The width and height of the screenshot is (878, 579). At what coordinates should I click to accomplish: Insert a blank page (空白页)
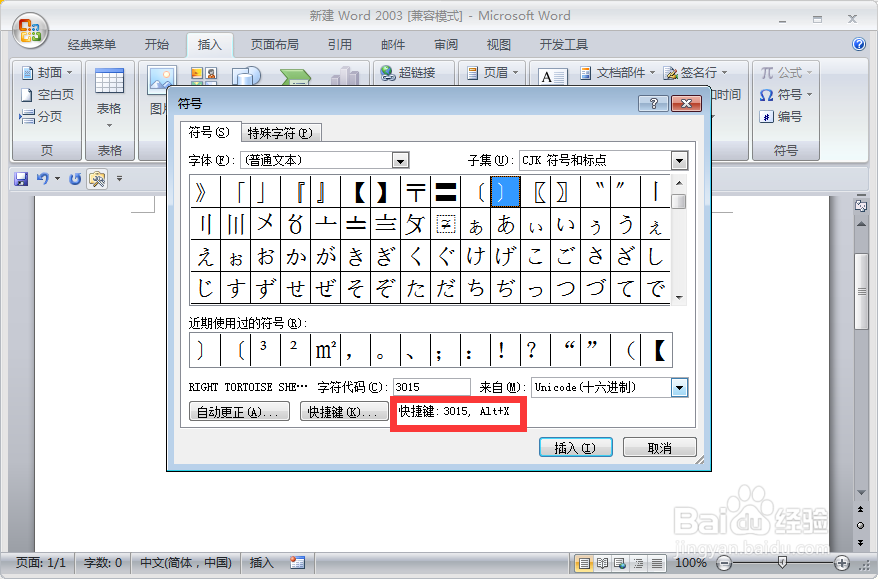click(47, 95)
